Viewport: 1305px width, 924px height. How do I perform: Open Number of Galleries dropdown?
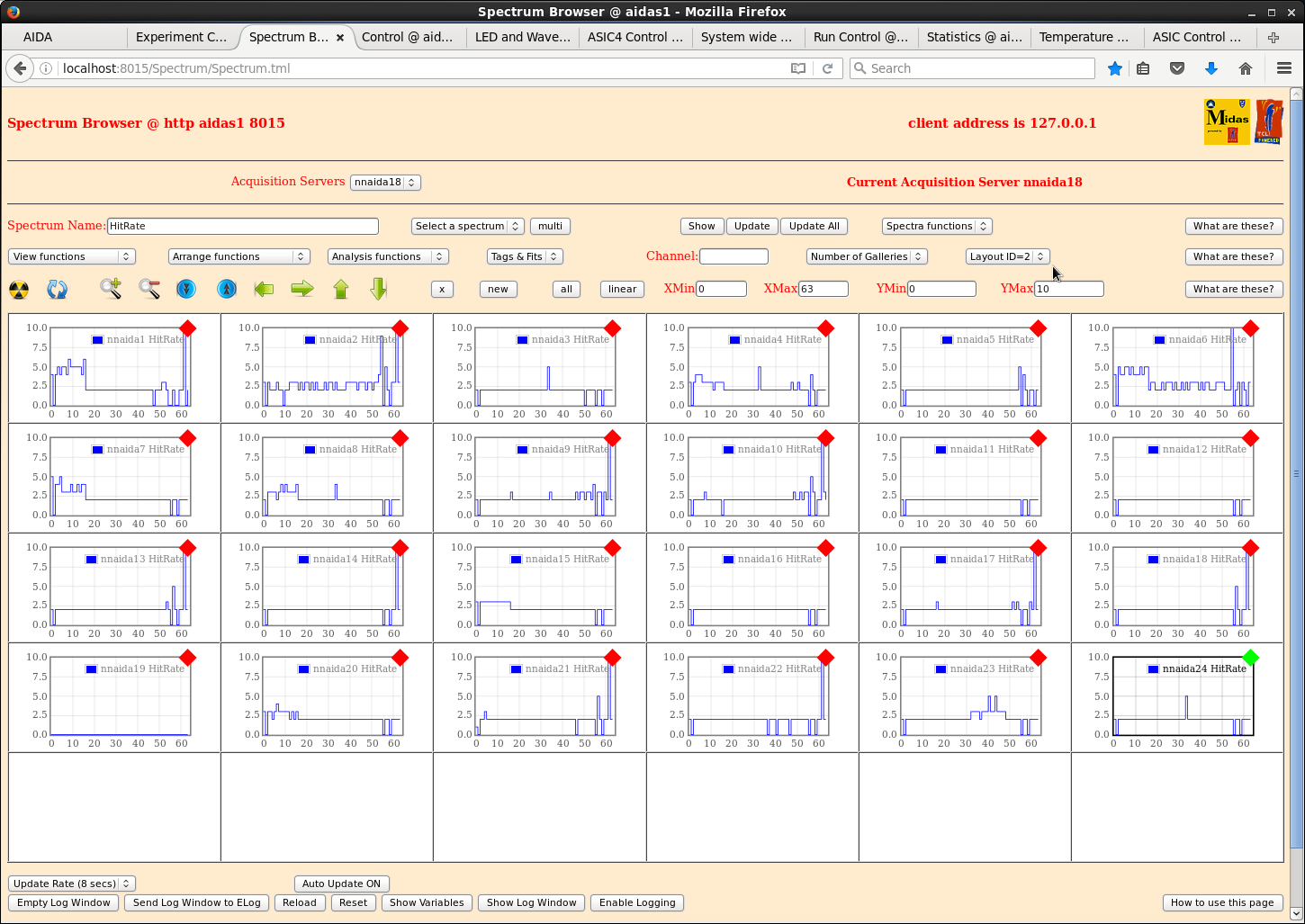pos(867,256)
